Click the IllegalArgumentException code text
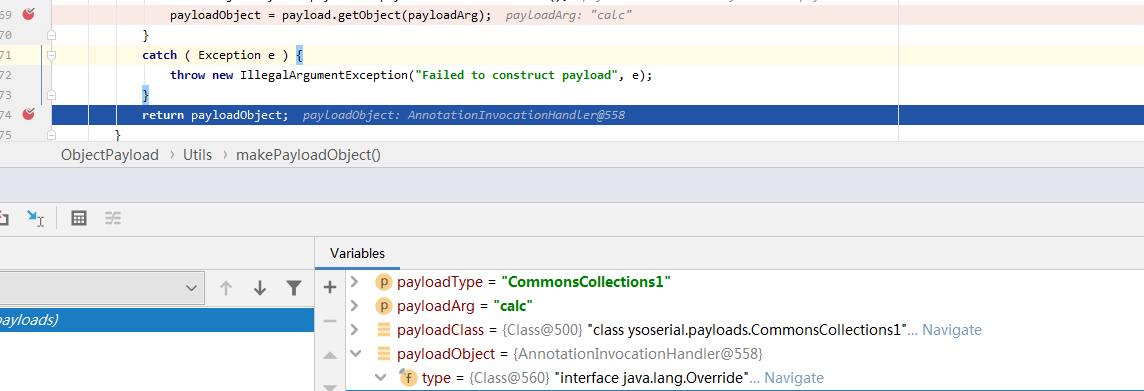This screenshot has width=1144, height=391. [323, 74]
